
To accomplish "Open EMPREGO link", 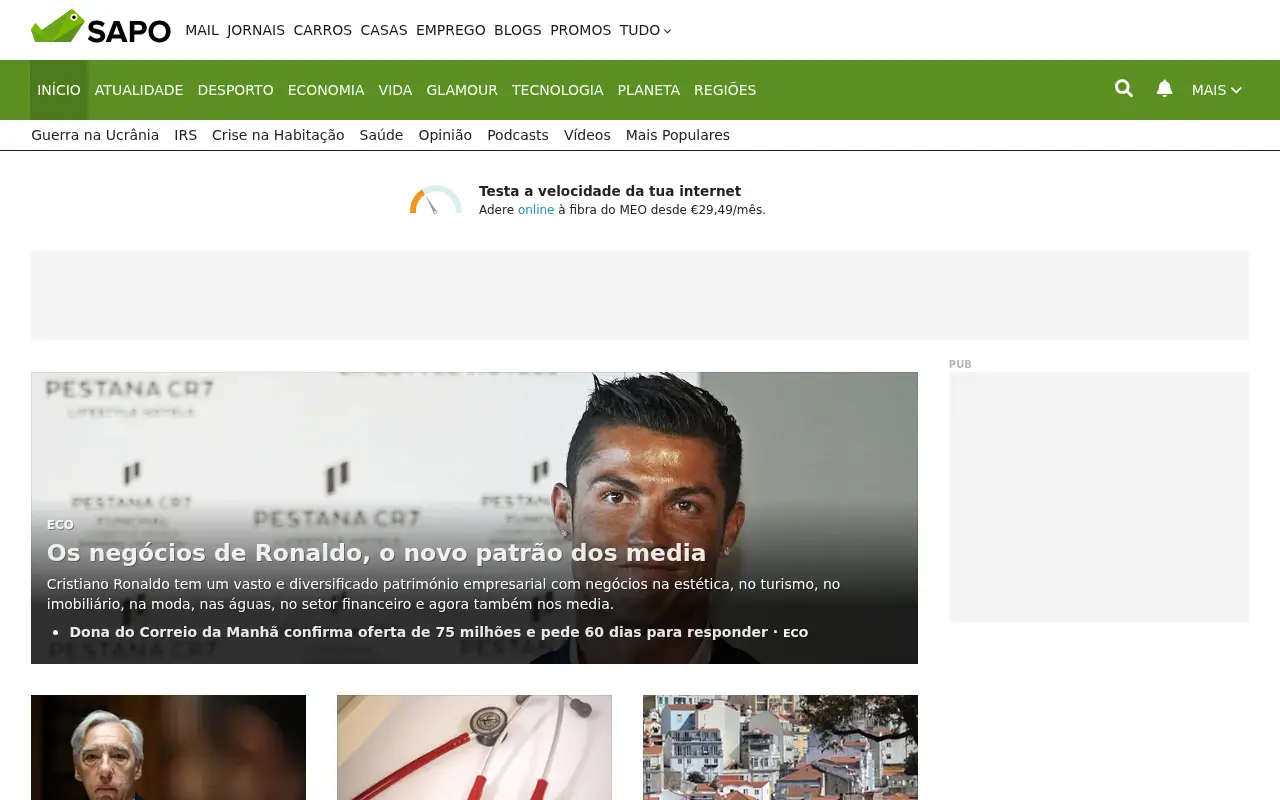I will coord(451,30).
